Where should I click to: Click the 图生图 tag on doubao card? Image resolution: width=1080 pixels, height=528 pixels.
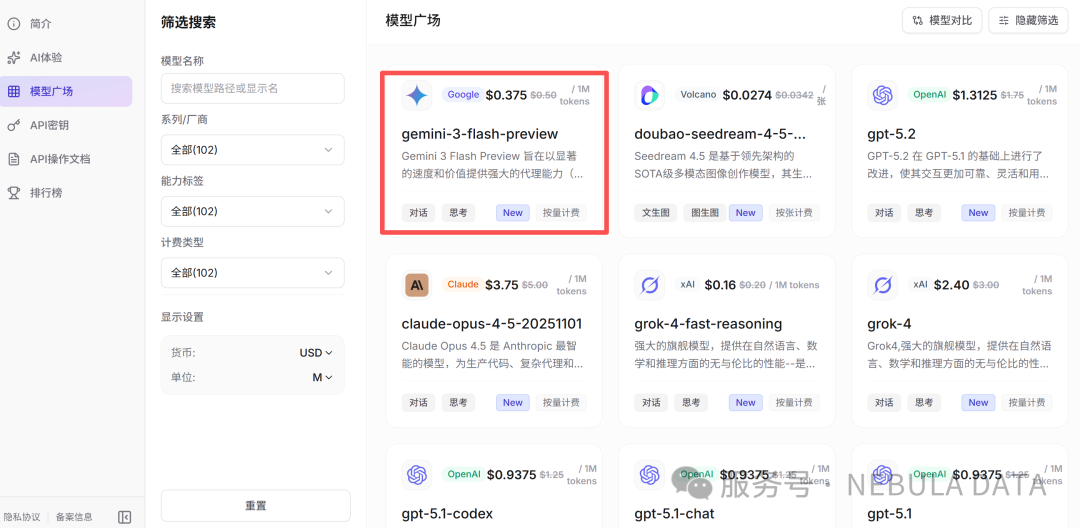point(705,213)
